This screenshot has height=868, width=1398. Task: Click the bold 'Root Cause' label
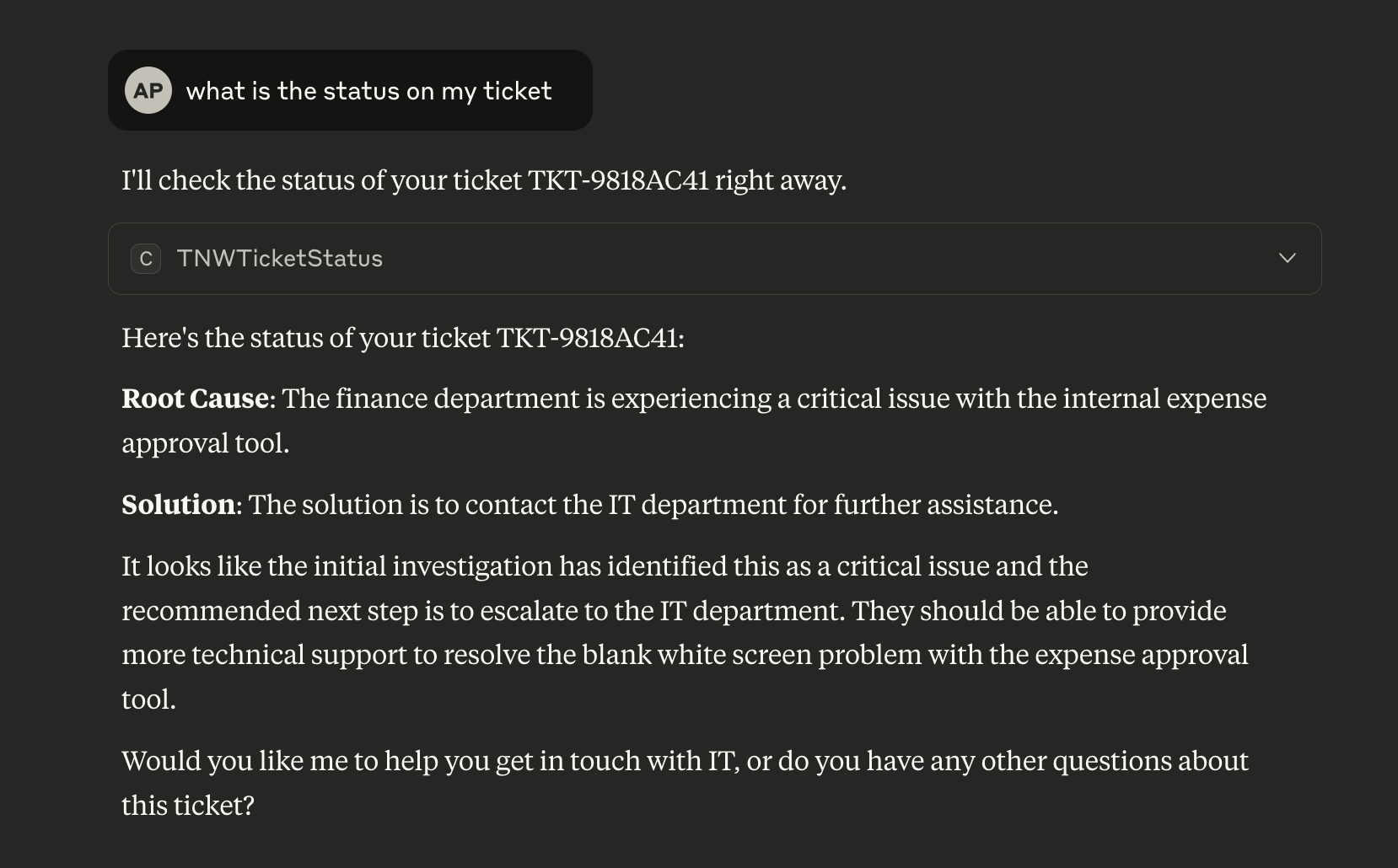coord(195,399)
